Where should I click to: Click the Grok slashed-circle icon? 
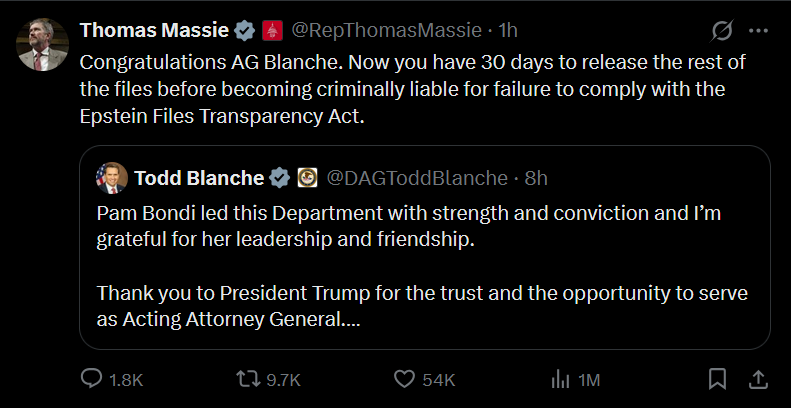click(x=722, y=32)
